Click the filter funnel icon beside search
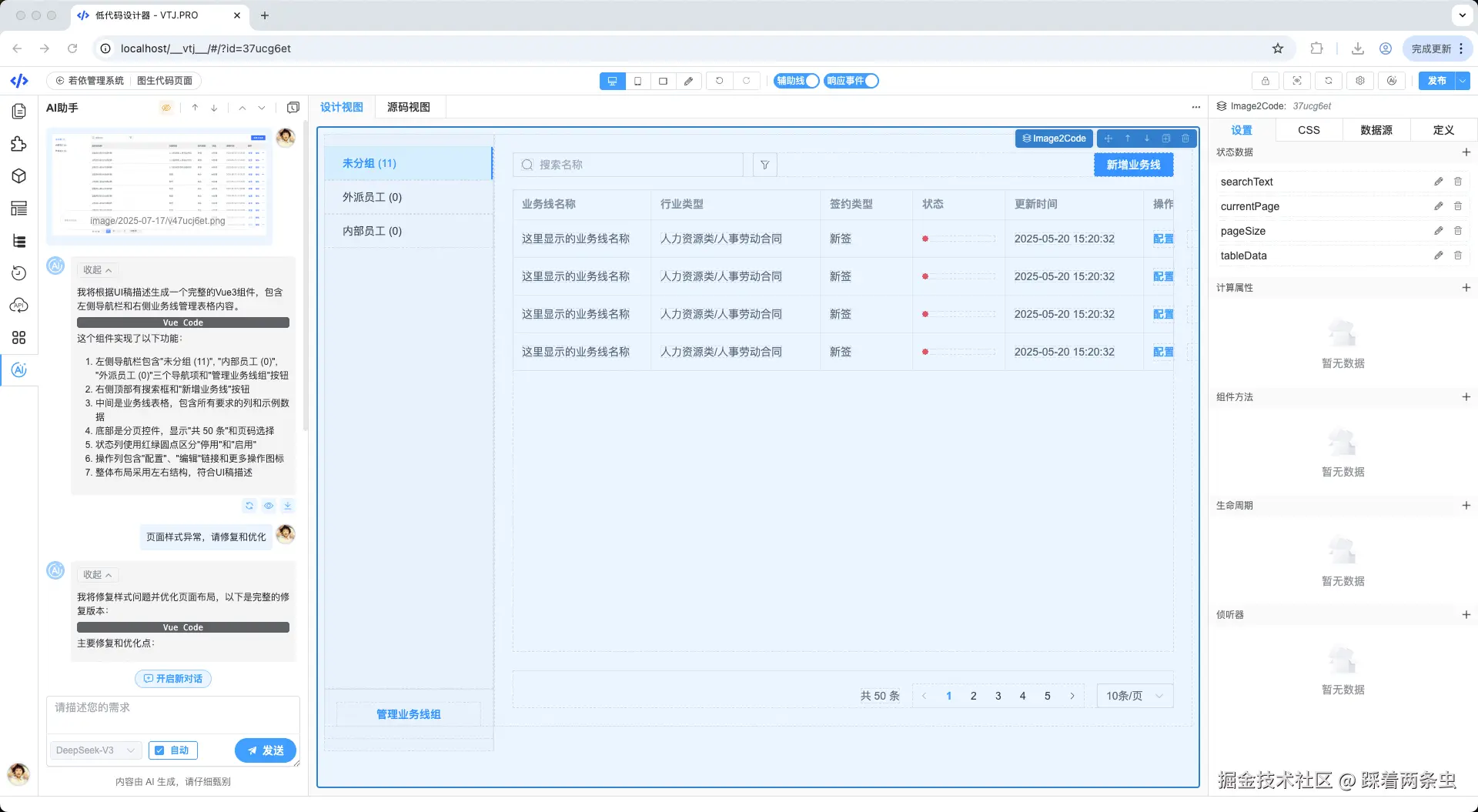Image resolution: width=1478 pixels, height=812 pixels. tap(764, 165)
